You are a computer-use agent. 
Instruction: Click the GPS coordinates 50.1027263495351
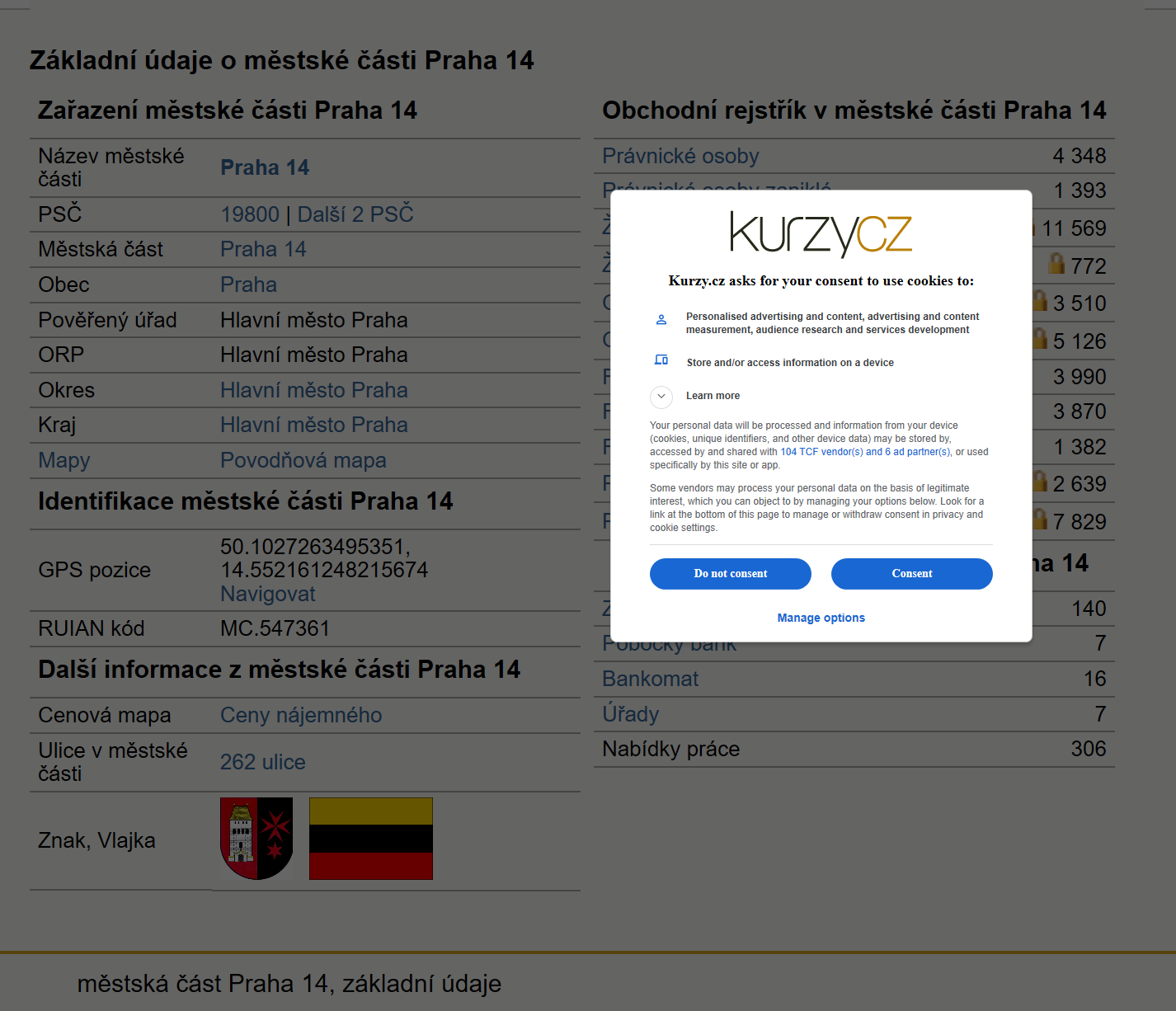coord(315,547)
